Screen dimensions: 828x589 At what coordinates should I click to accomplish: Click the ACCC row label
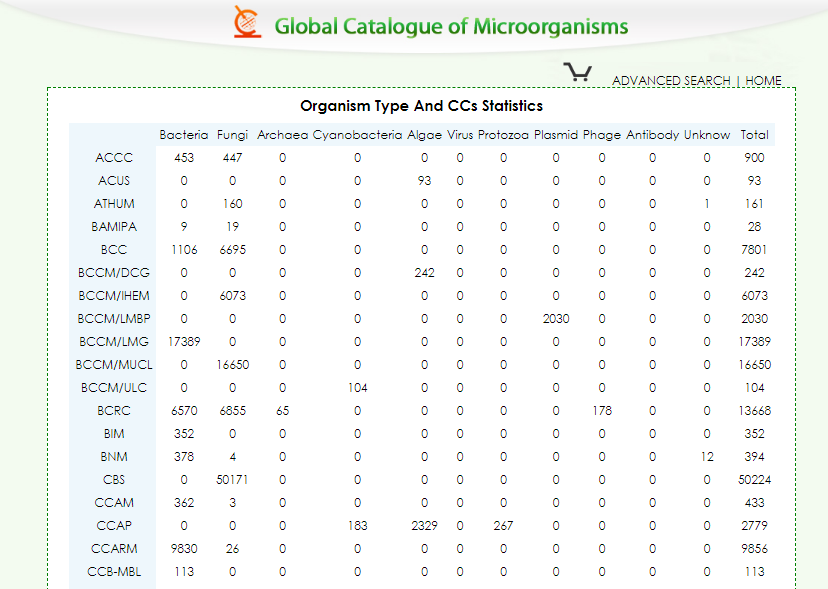click(x=114, y=158)
